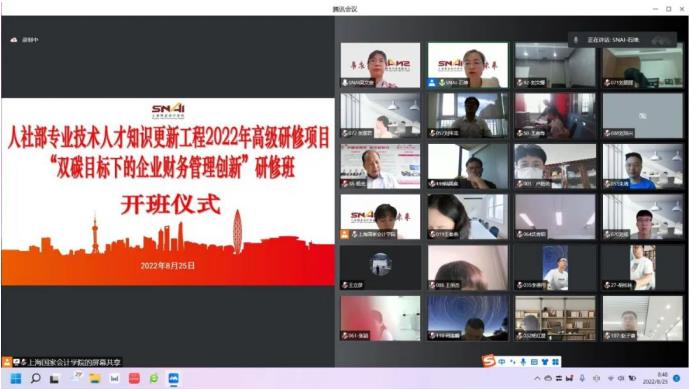Viewport: 689px width, 390px height.
Task: Open the taskbar clock and date flyout
Action: click(657, 378)
